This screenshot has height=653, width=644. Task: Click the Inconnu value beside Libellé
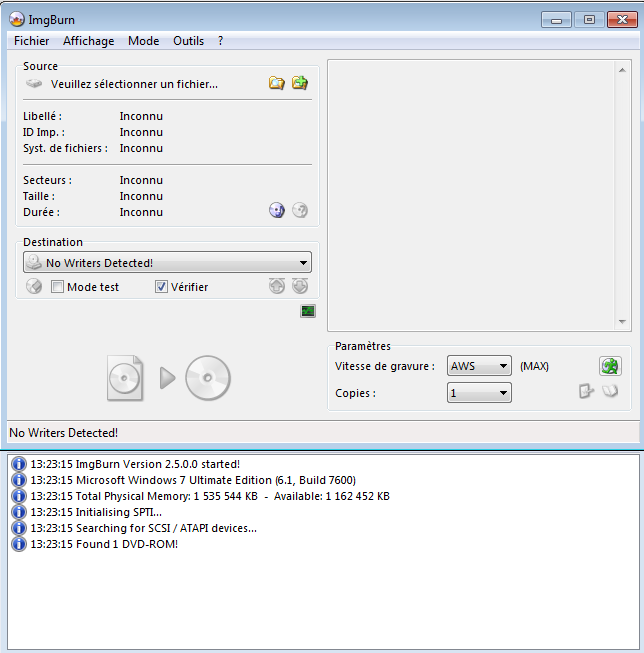(141, 116)
